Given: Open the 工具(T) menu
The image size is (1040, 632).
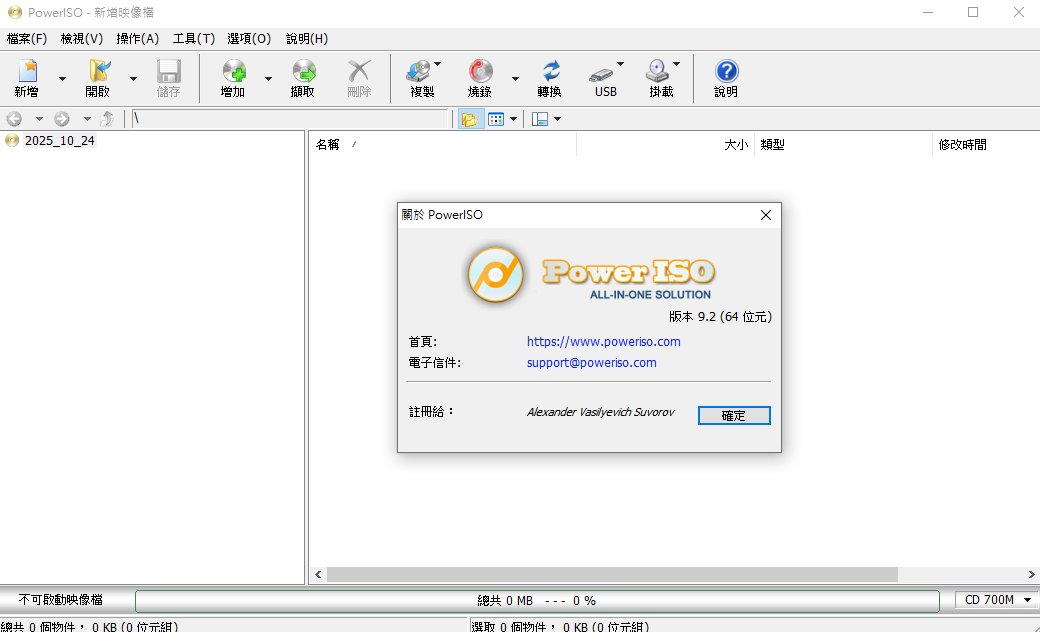Looking at the screenshot, I should click(193, 39).
